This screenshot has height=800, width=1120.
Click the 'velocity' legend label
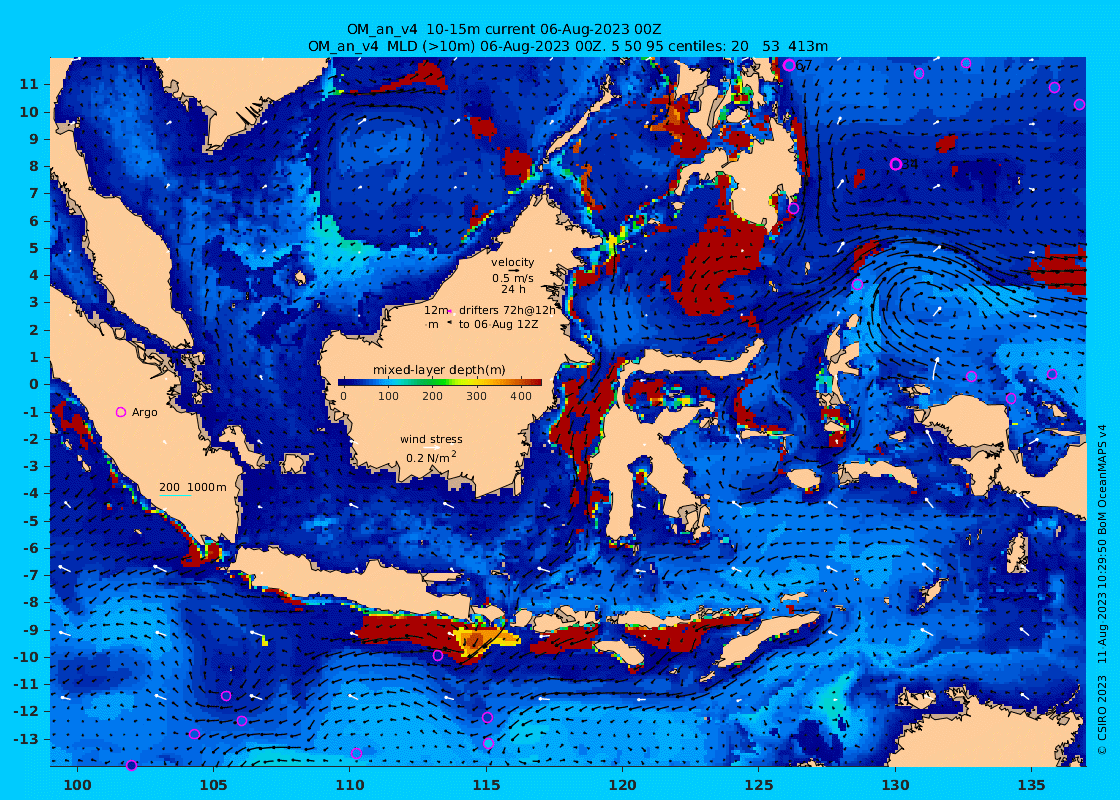click(x=513, y=262)
